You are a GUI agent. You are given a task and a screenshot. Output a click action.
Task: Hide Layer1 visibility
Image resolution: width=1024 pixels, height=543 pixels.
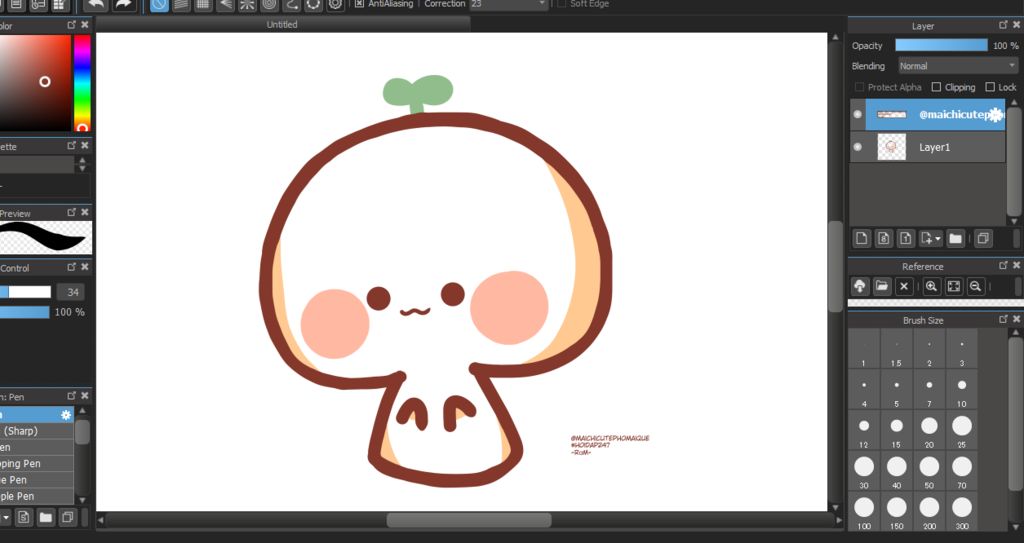[857, 147]
